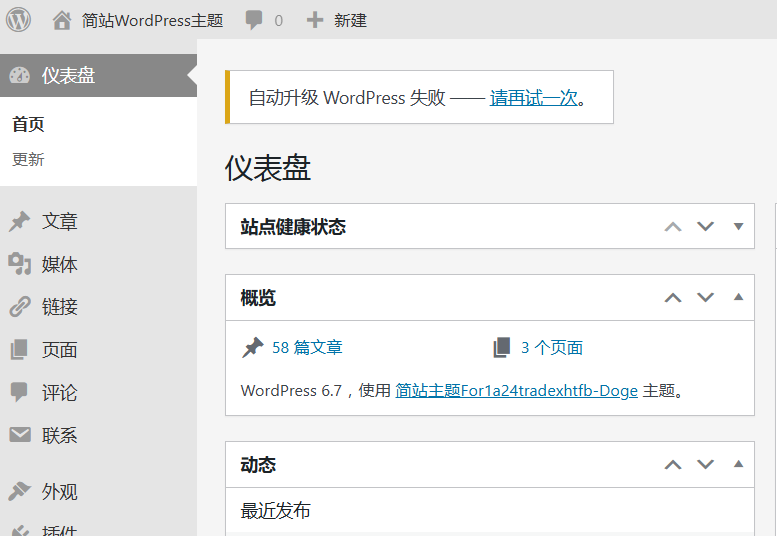Viewport: 777px width, 536px height.
Task: Open the site home icon in admin bar
Action: [62, 20]
